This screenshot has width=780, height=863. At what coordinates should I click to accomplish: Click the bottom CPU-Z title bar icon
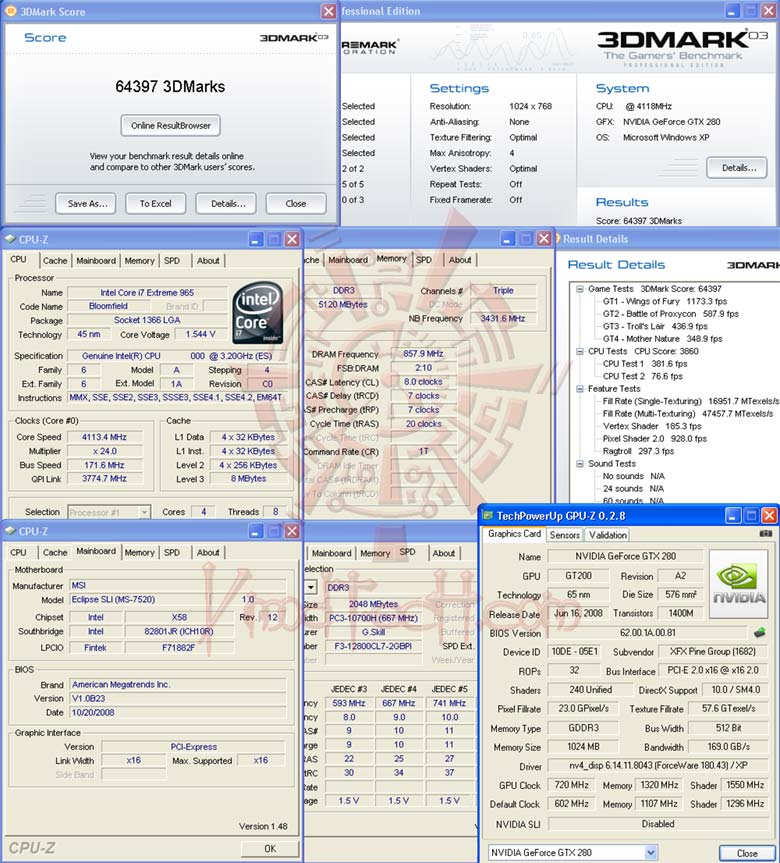pos(10,531)
